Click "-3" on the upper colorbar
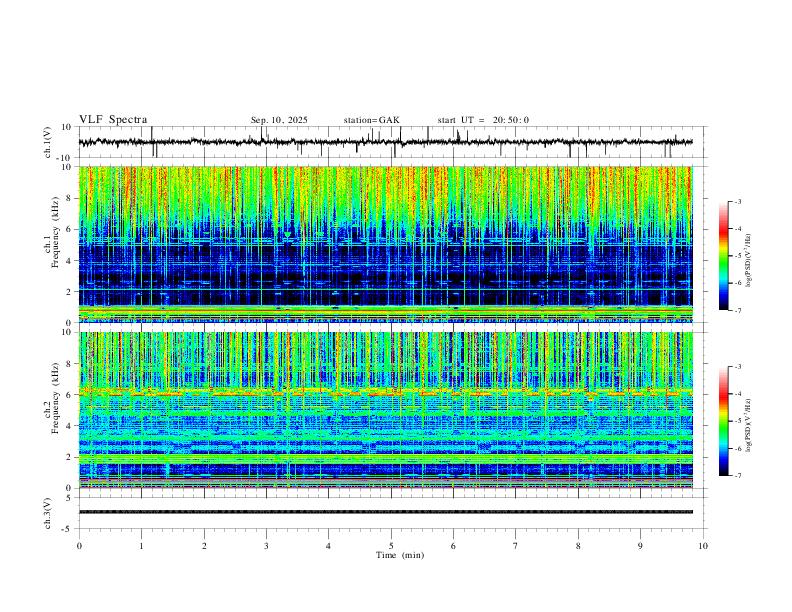Image resolution: width=792 pixels, height=612 pixels. coord(738,201)
